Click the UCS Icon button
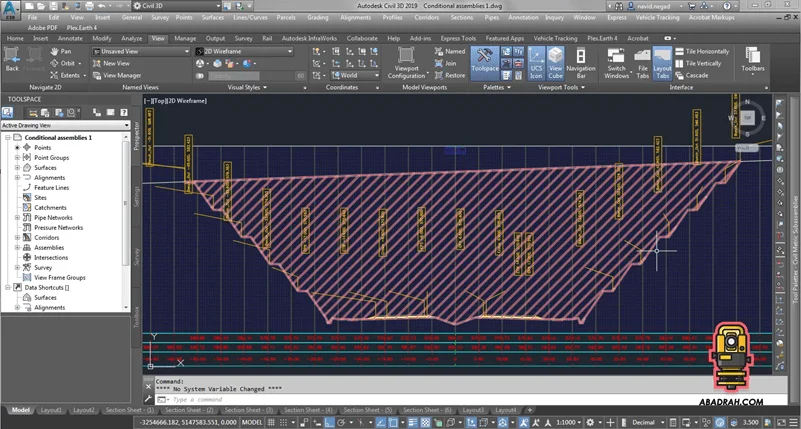This screenshot has width=801, height=429. click(538, 62)
